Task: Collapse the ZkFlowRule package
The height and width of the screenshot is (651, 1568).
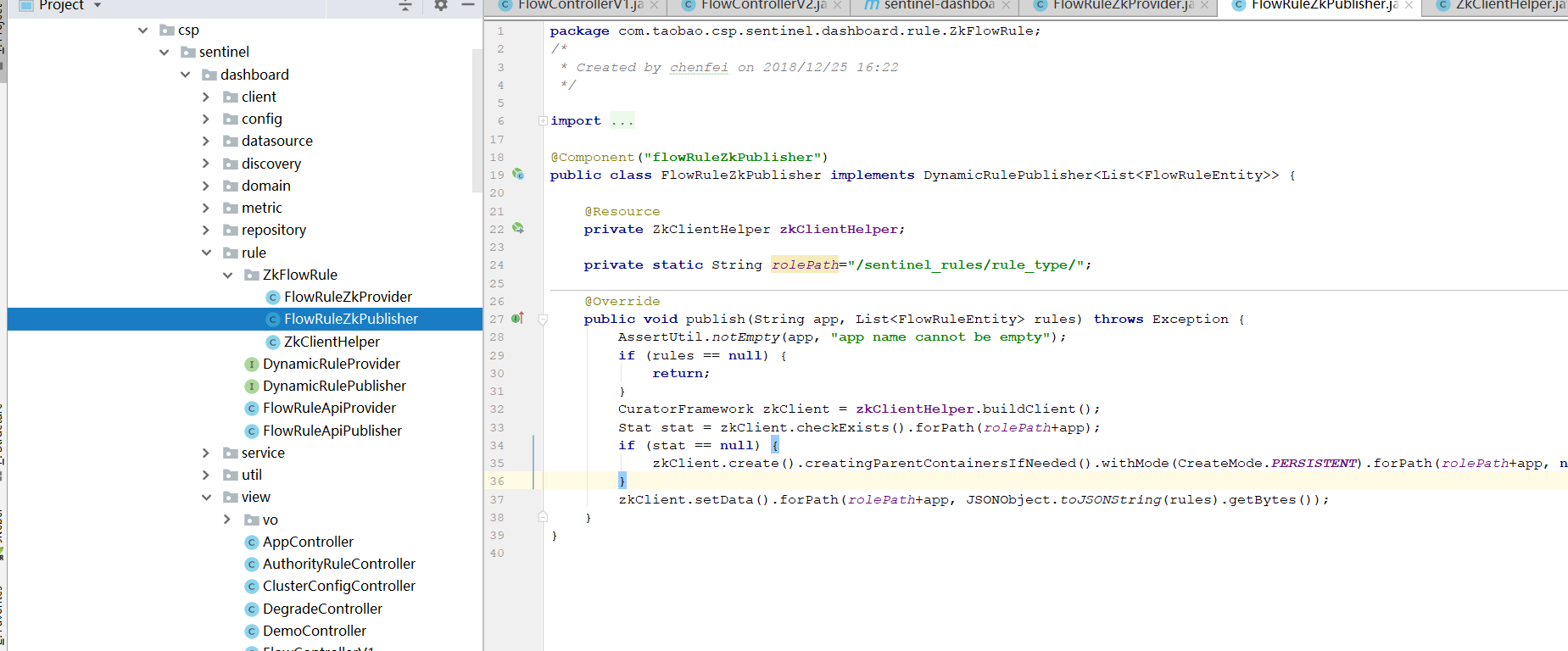Action: click(227, 275)
